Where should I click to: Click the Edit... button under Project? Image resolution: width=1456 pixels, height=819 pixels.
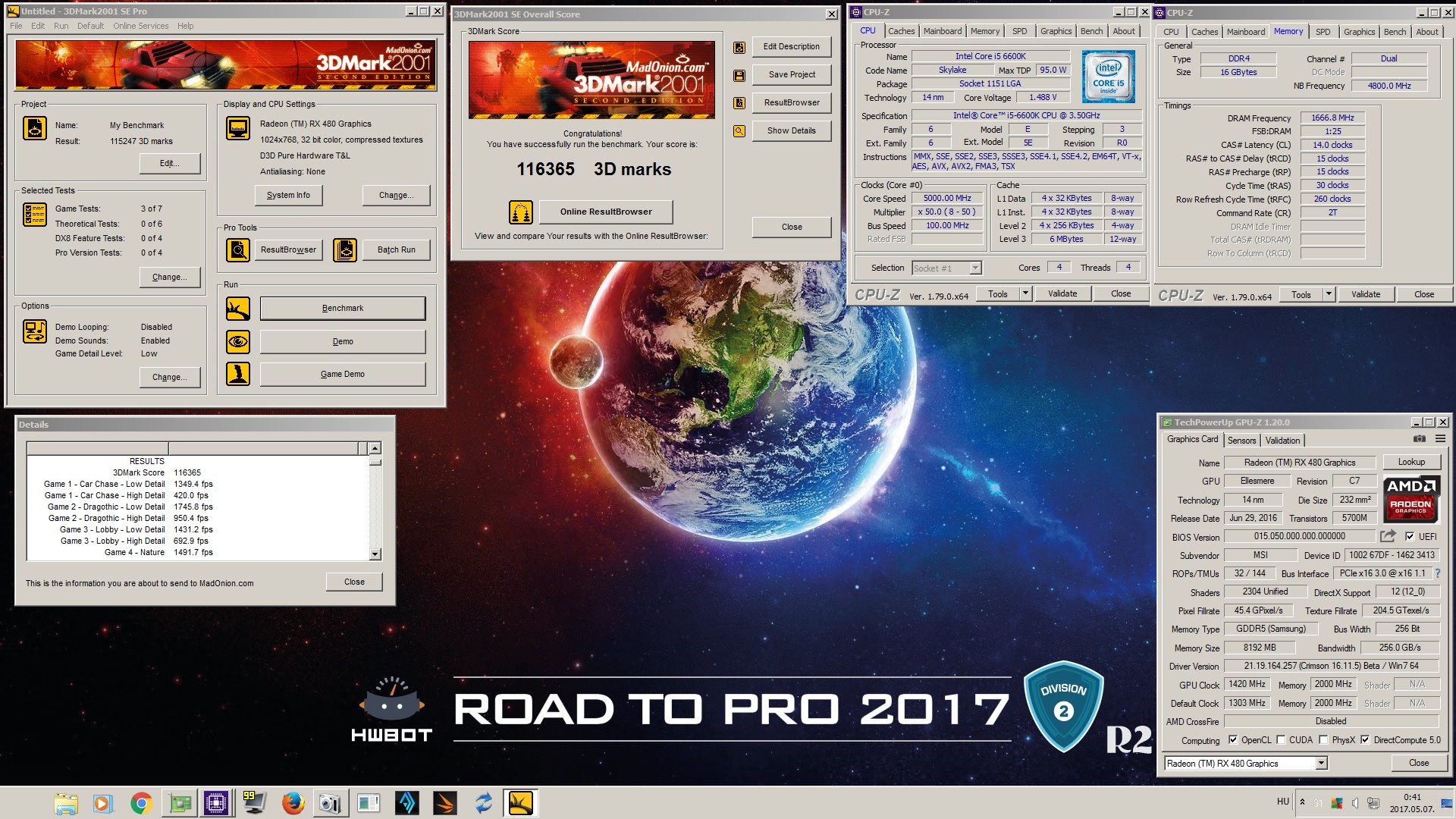coord(170,164)
